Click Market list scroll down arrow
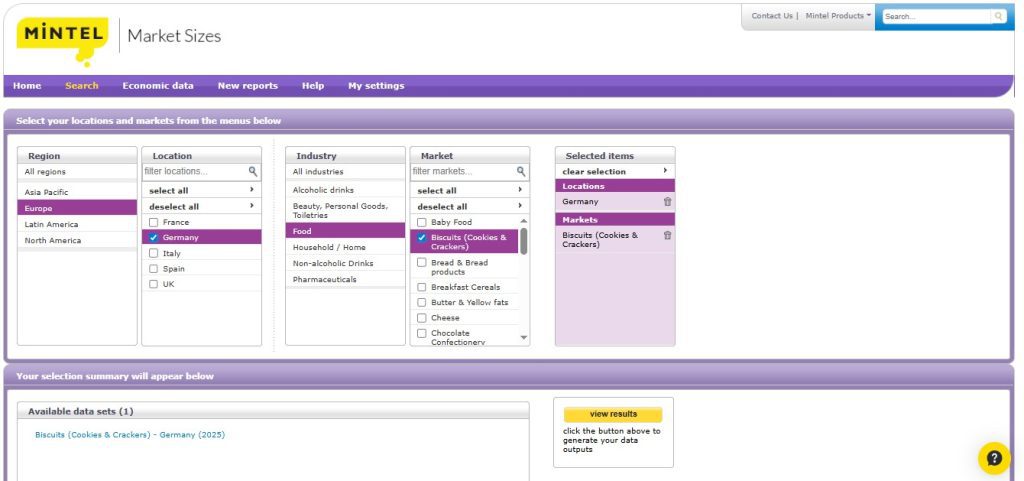Image resolution: width=1024 pixels, height=481 pixels. 524,337
